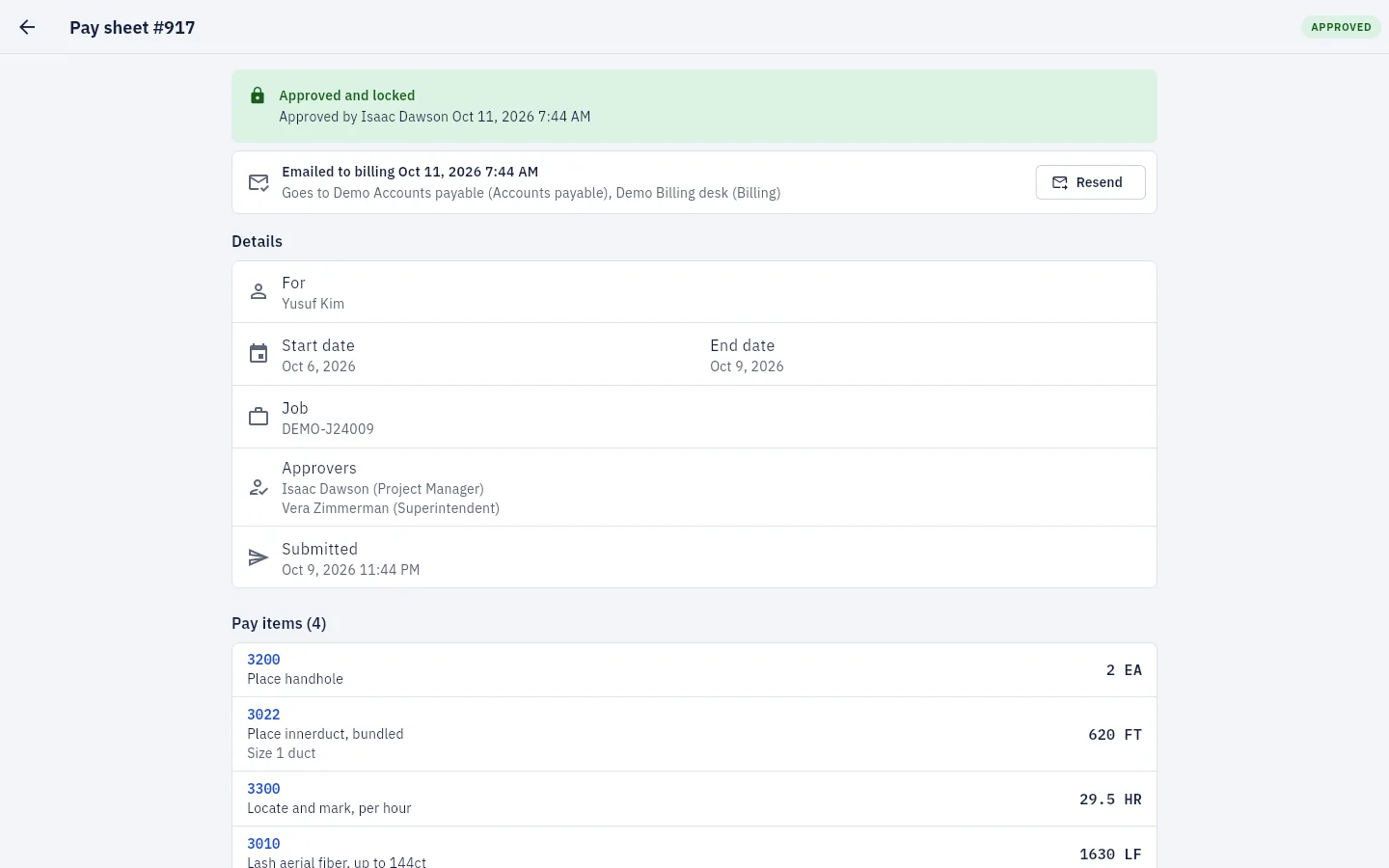Click the name Yusuf Kim
The image size is (1389, 868).
(x=313, y=304)
